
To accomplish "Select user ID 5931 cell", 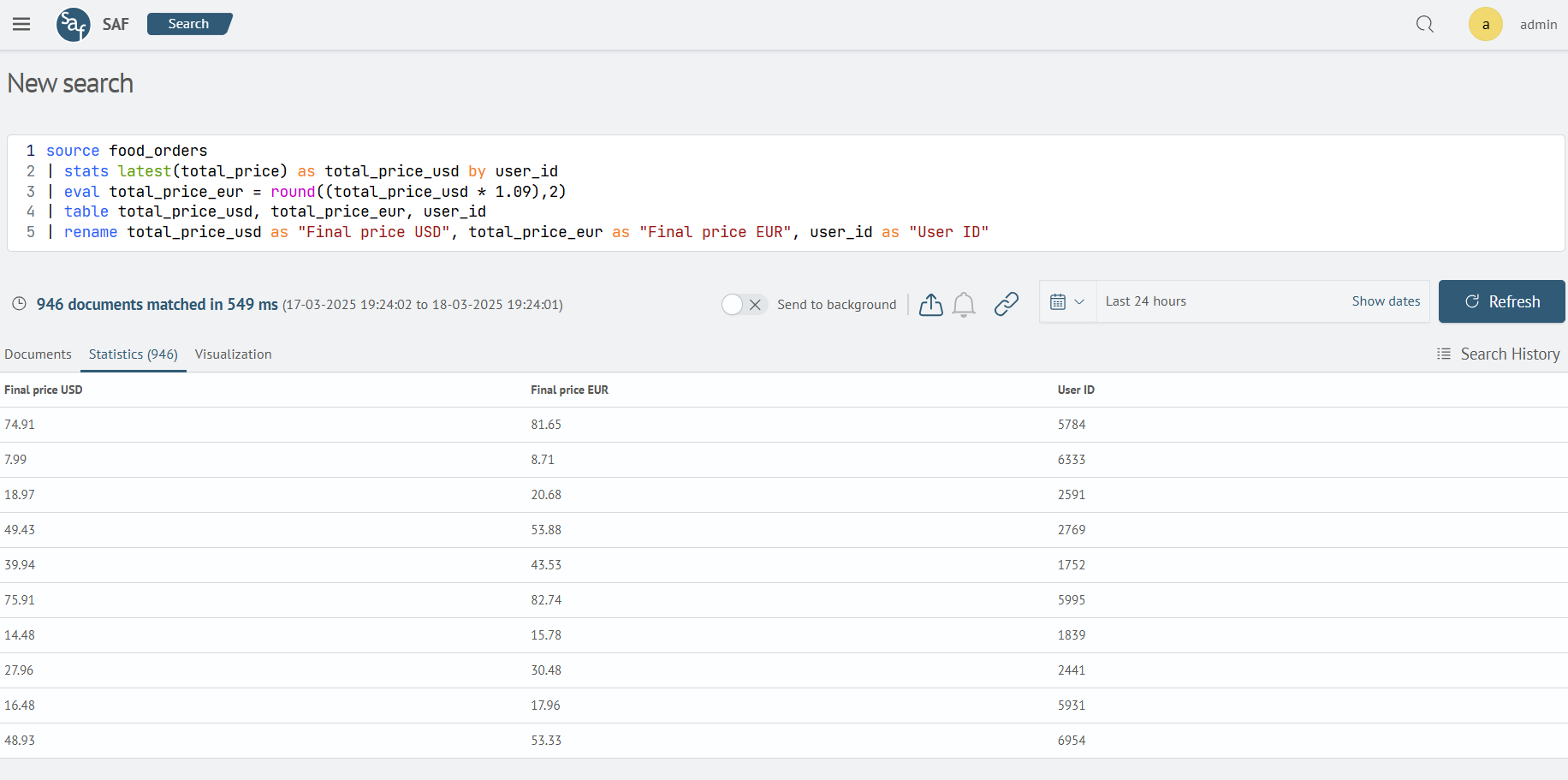I will (x=1072, y=706).
